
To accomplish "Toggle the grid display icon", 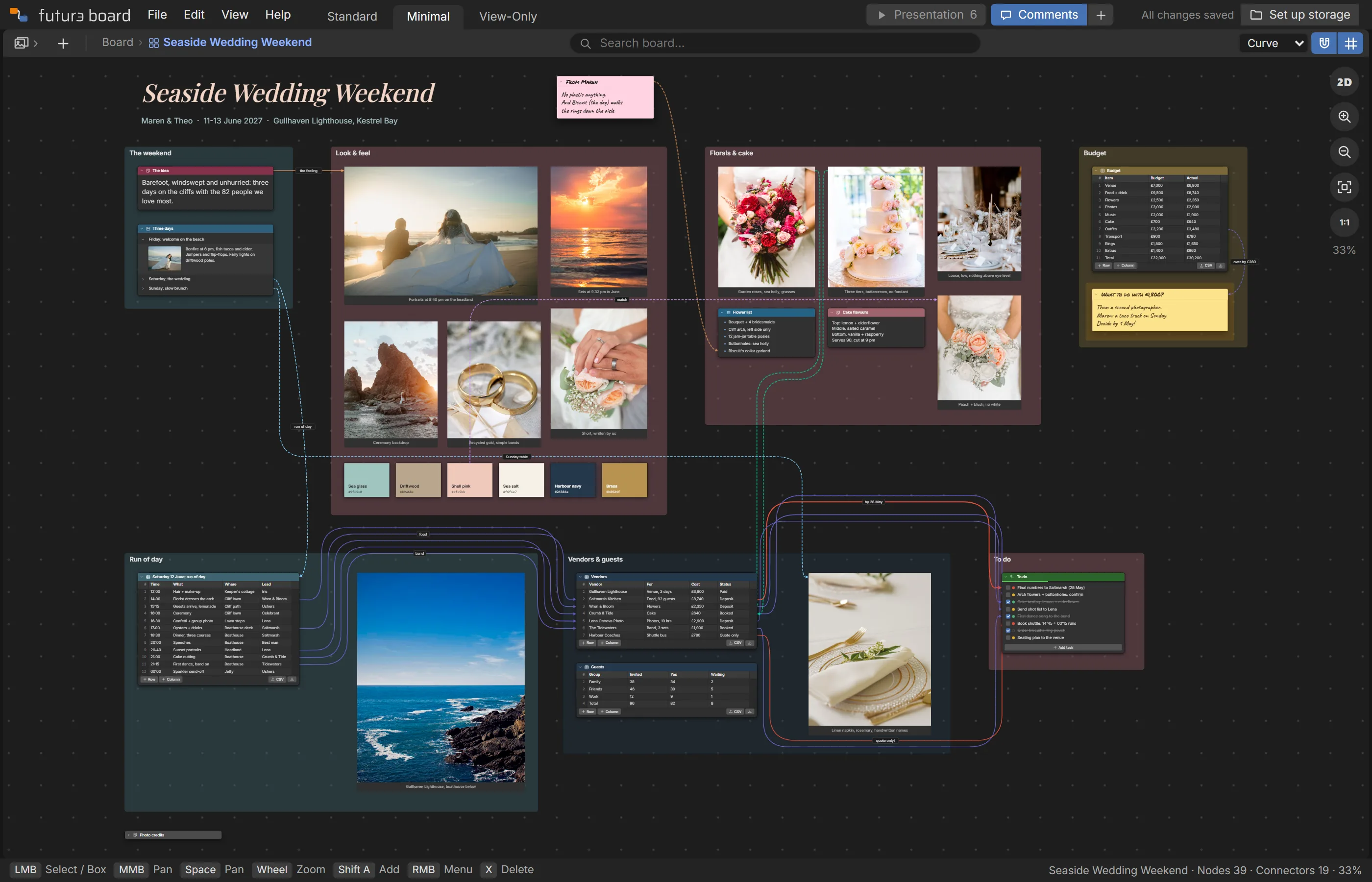I will [x=1350, y=43].
